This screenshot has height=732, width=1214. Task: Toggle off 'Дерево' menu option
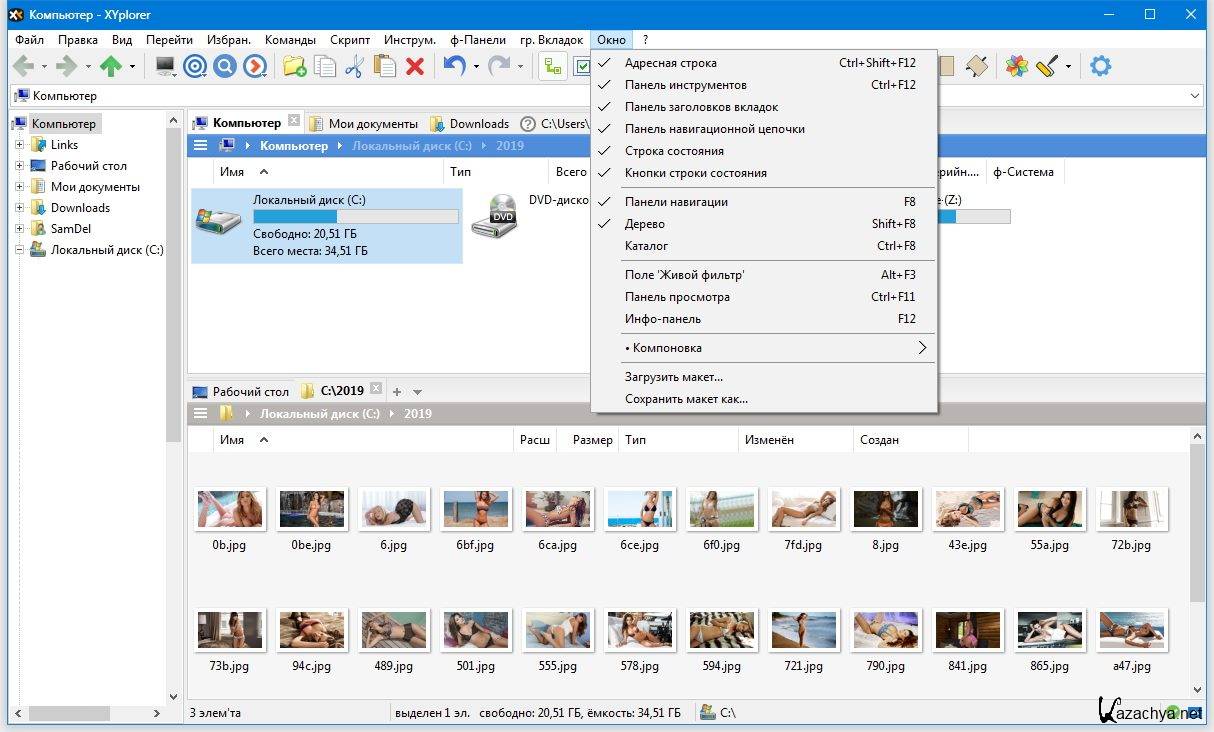[645, 224]
